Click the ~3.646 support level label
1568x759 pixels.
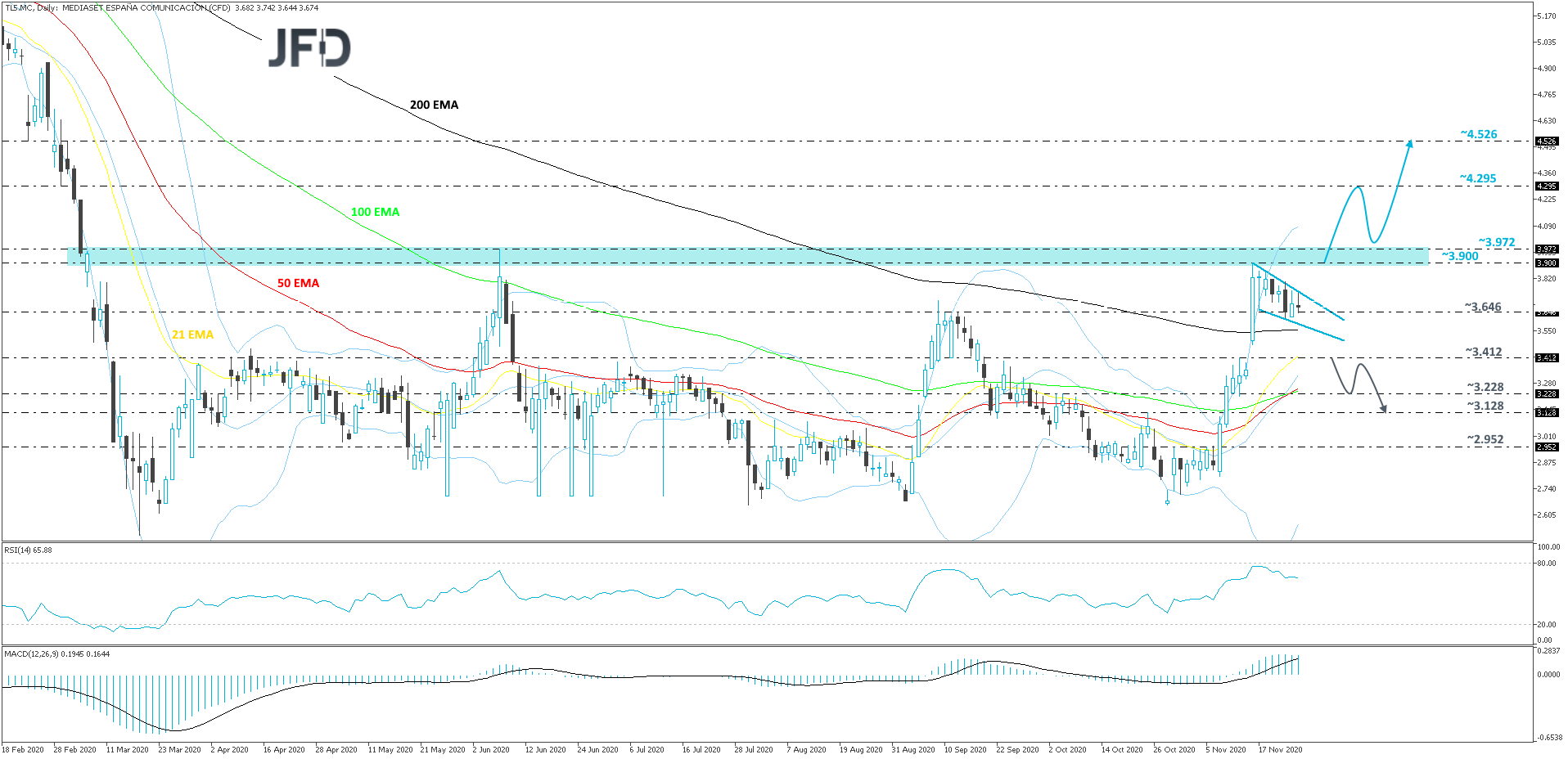(1483, 308)
